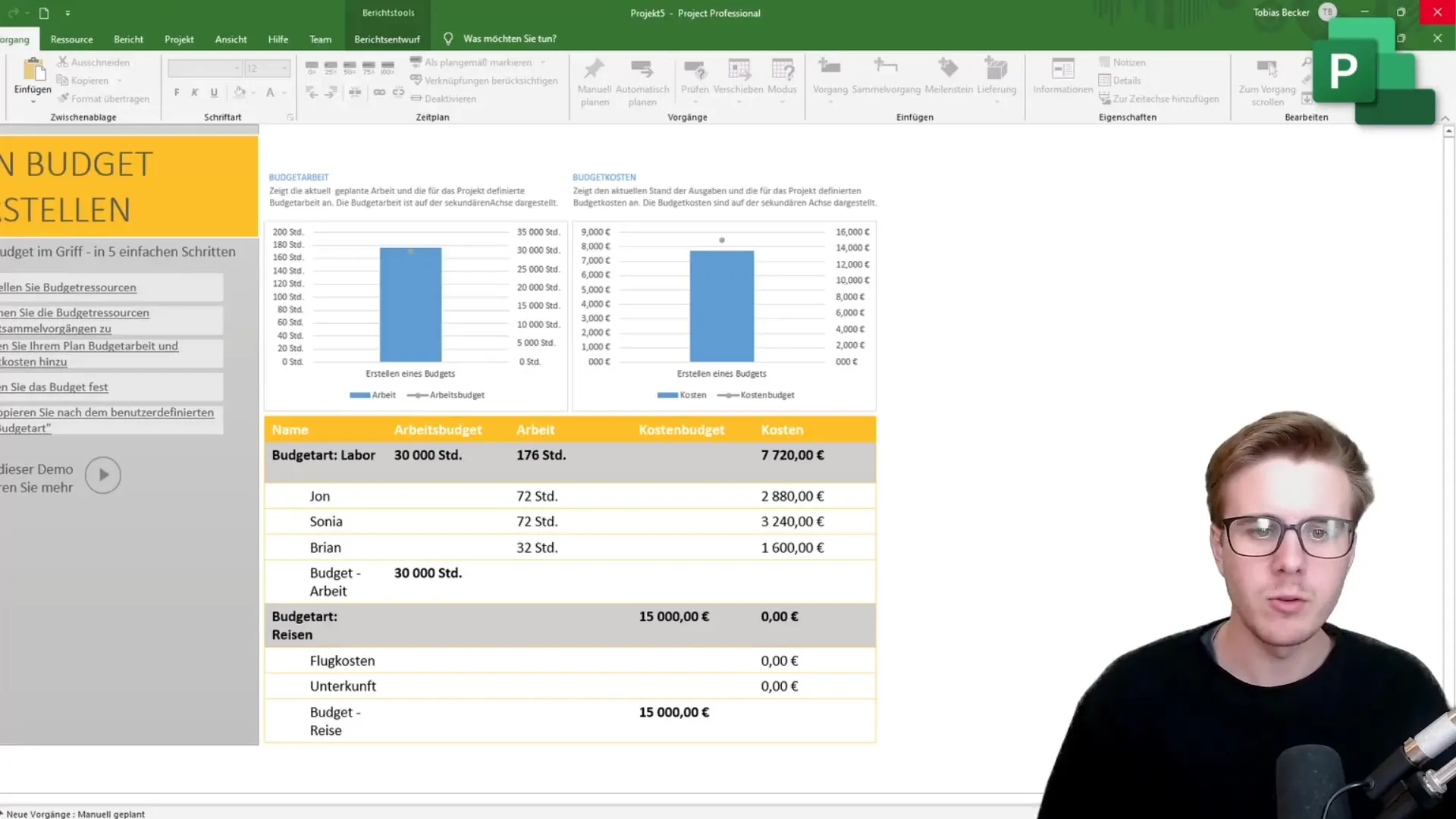Click the Hilfe menu tab

point(278,38)
